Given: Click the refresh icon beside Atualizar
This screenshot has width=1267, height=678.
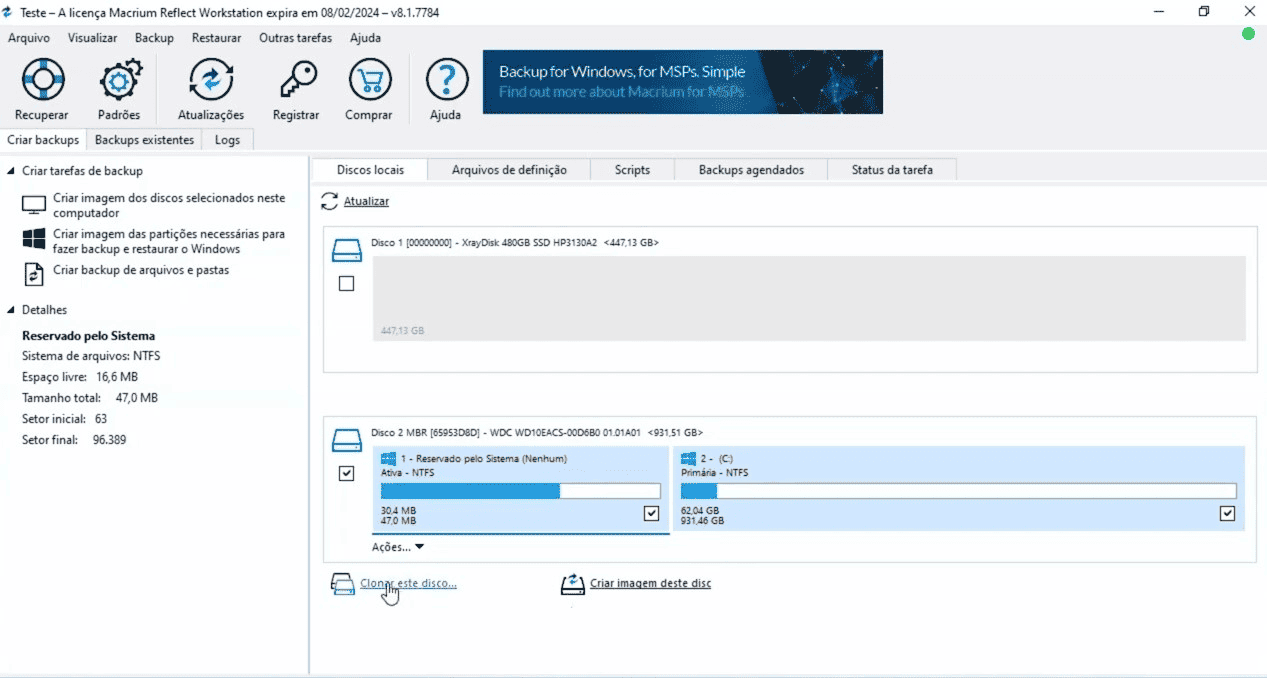Looking at the screenshot, I should tap(330, 201).
